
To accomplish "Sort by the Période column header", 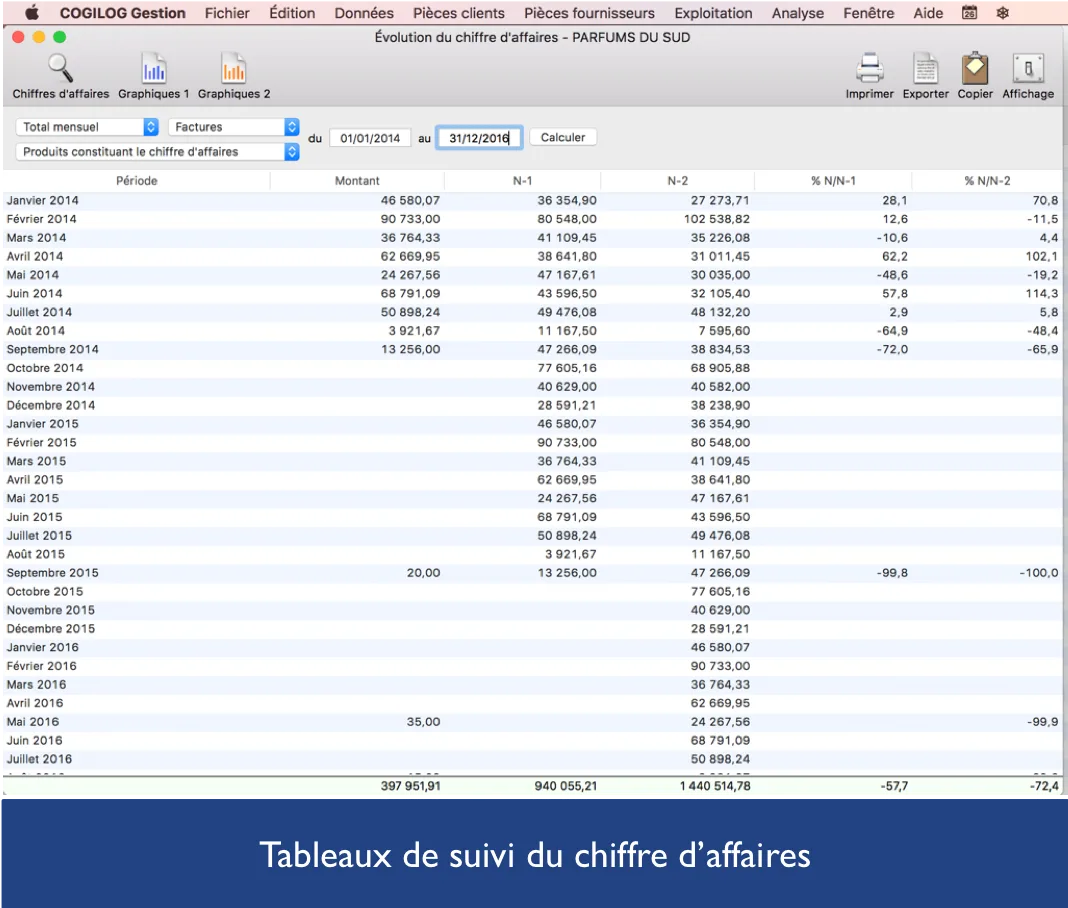I will [136, 181].
